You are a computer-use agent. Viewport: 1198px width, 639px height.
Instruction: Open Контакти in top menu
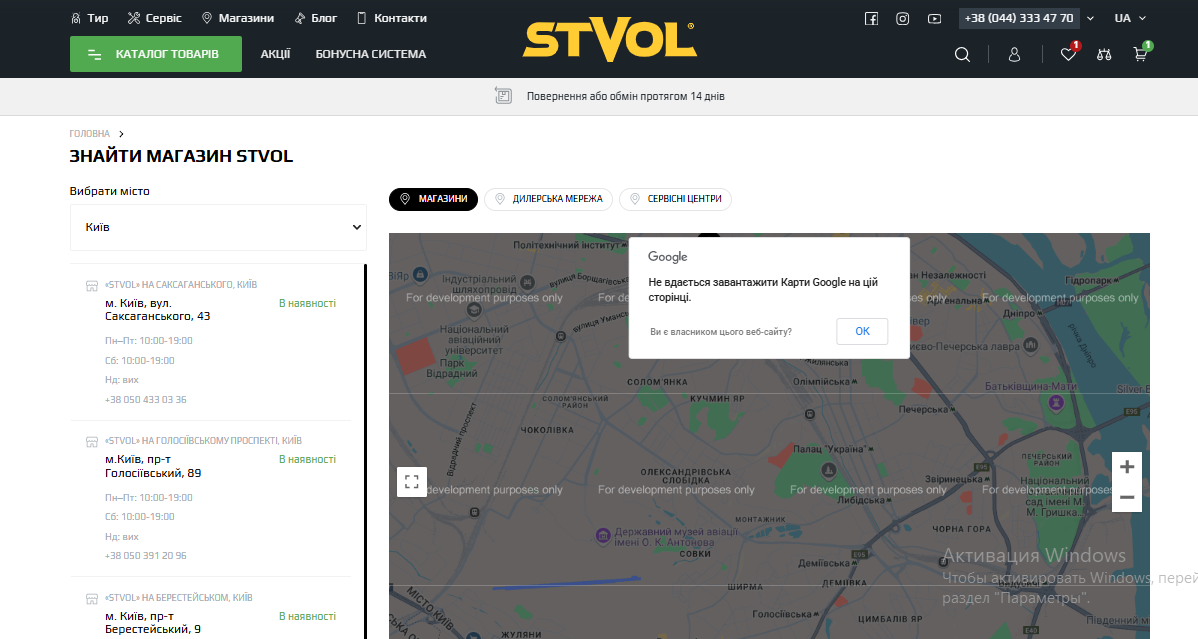click(392, 18)
